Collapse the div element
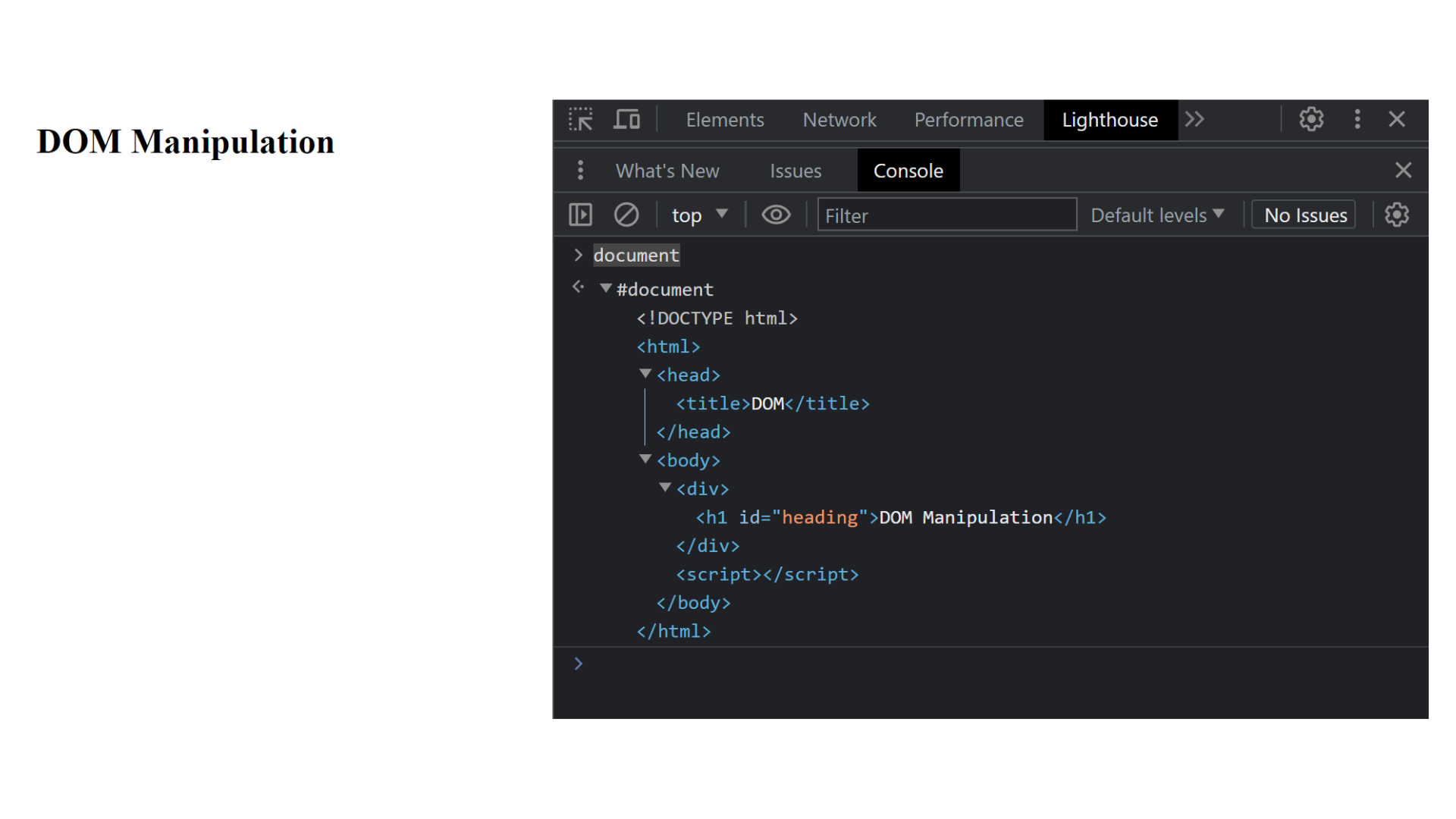Screen dimensions: 1456x819 (x=665, y=488)
